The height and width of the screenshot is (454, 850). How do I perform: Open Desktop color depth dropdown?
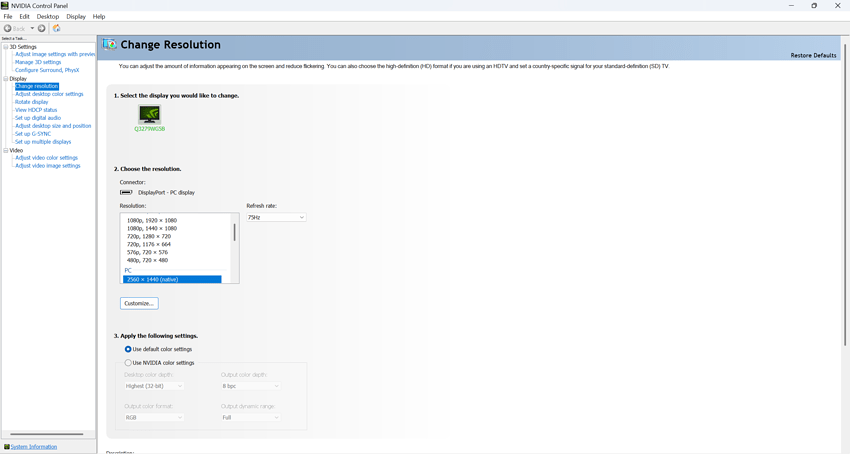[x=154, y=386]
